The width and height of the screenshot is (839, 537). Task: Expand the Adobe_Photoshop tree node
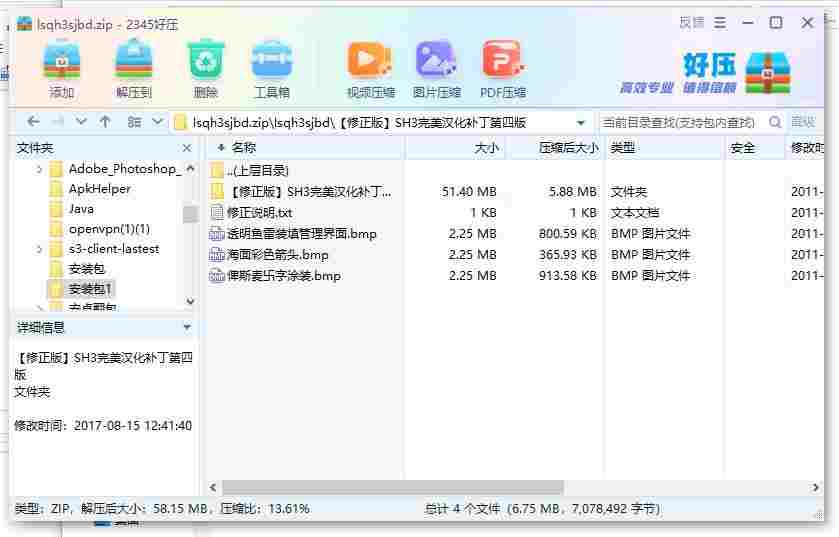pyautogui.click(x=39, y=170)
